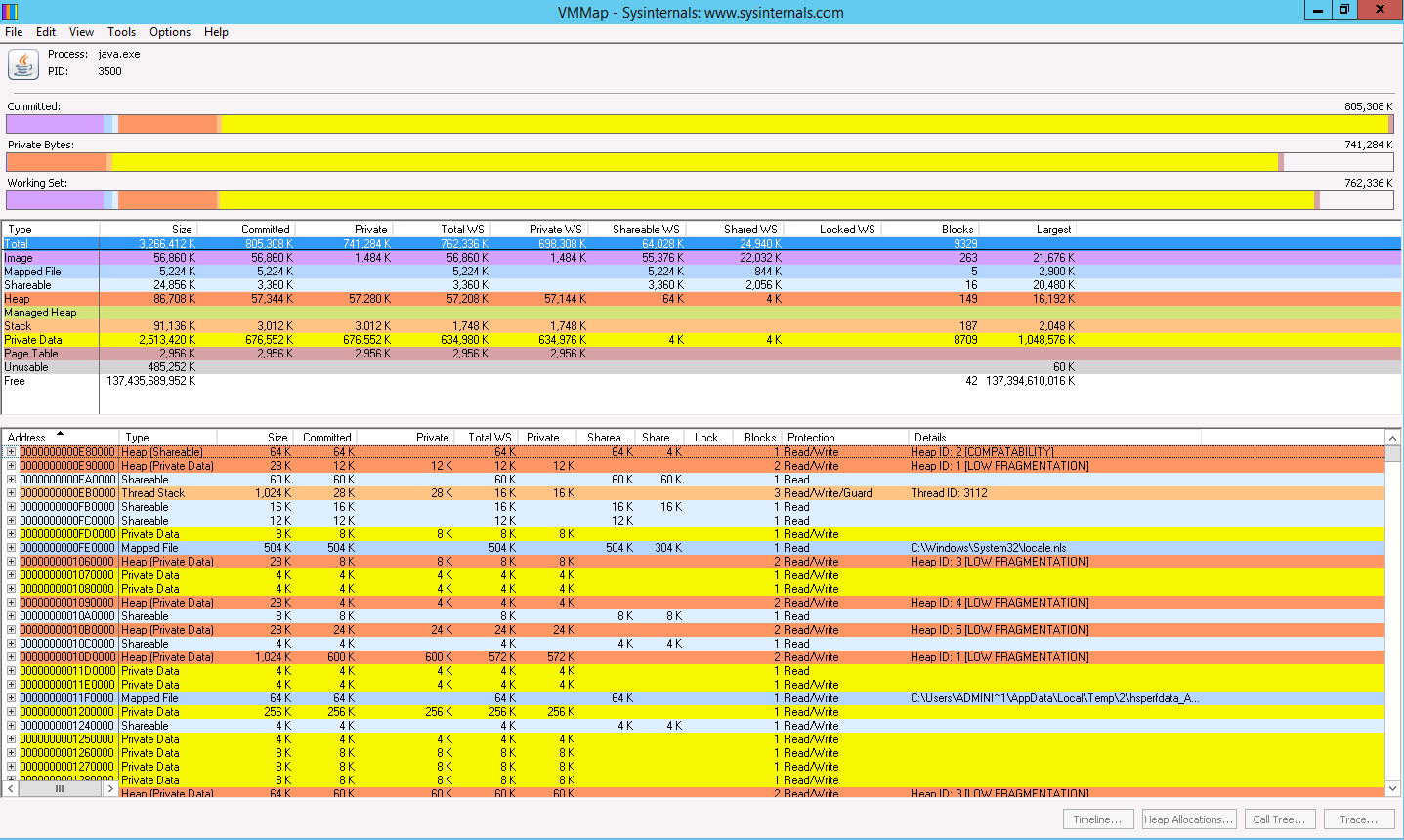Select the Shareable summary row
The width and height of the screenshot is (1404, 840).
point(701,285)
